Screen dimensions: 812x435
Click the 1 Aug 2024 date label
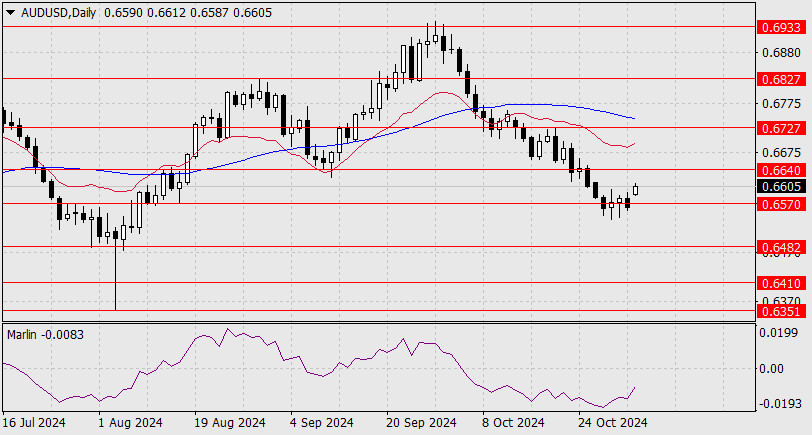130,423
